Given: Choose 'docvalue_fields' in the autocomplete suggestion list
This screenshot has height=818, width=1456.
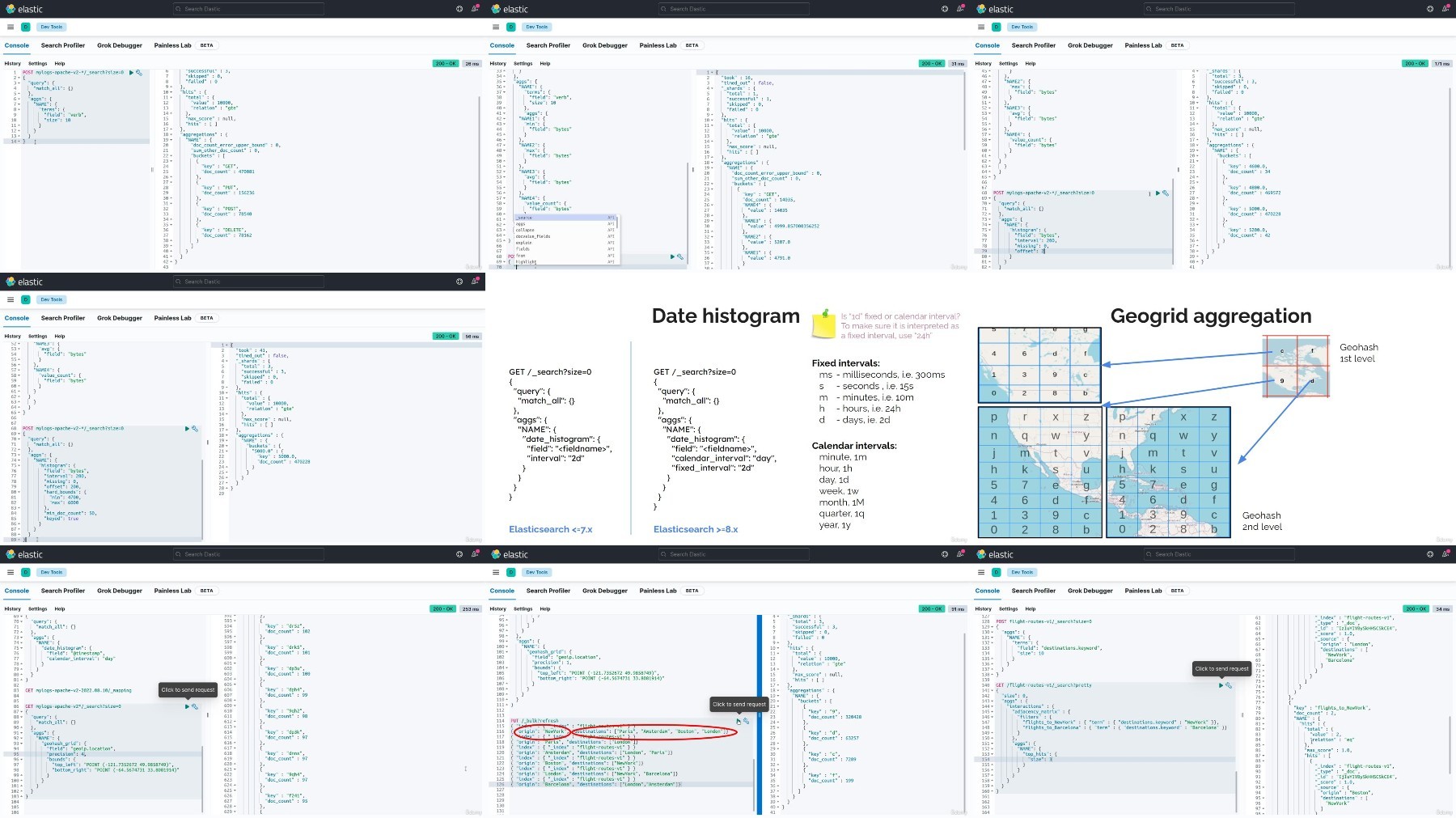Looking at the screenshot, I should 565,236.
